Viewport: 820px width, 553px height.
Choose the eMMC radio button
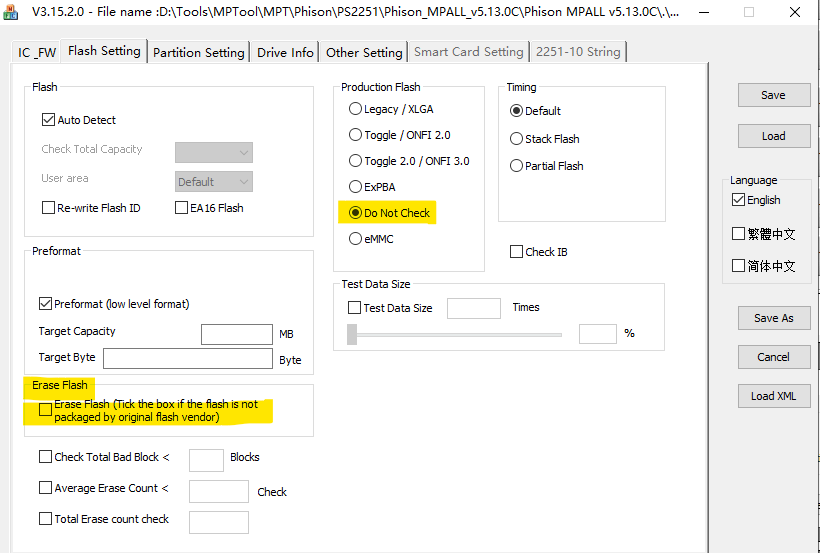point(355,239)
